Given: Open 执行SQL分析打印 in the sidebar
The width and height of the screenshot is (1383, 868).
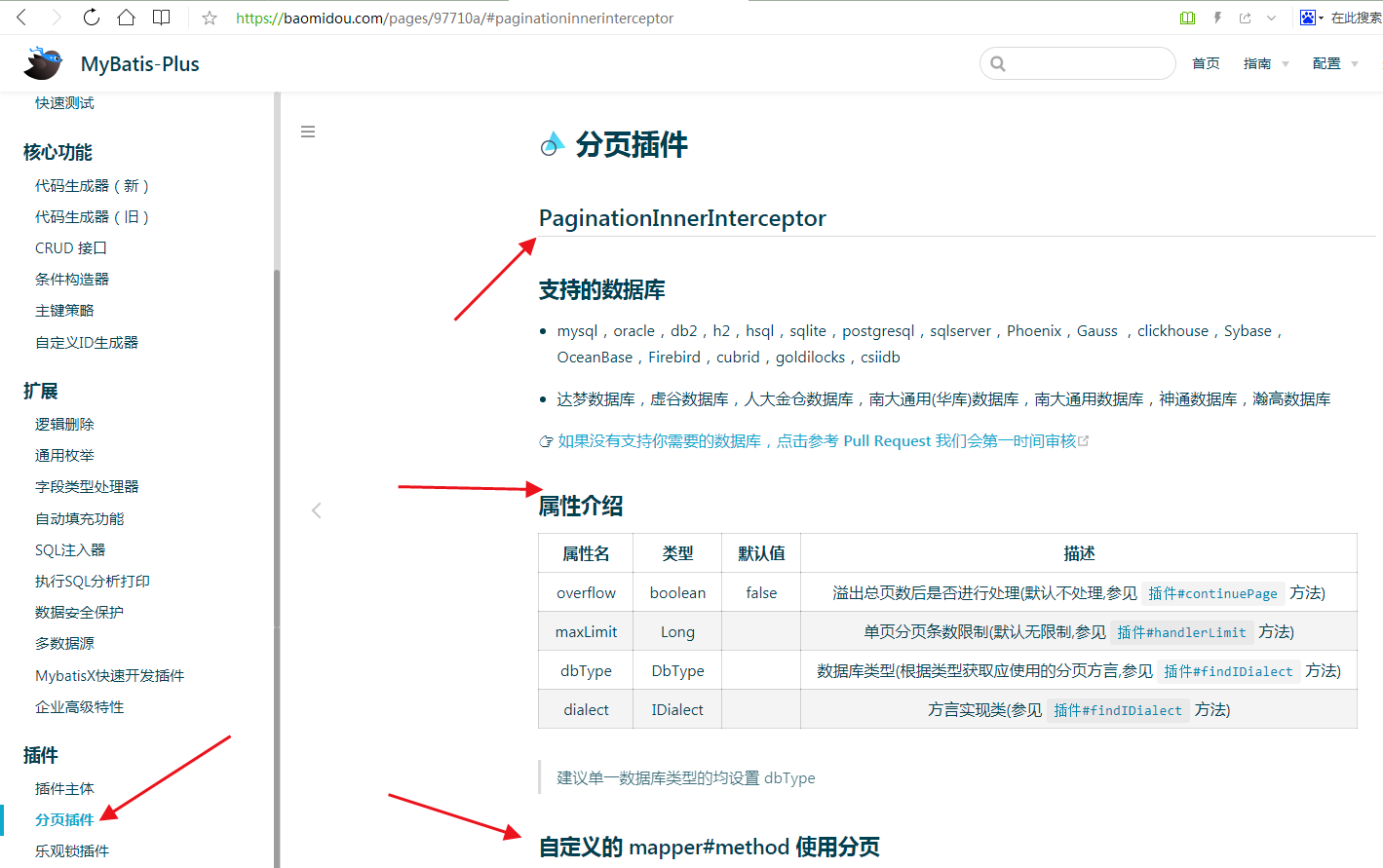Looking at the screenshot, I should click(x=93, y=581).
